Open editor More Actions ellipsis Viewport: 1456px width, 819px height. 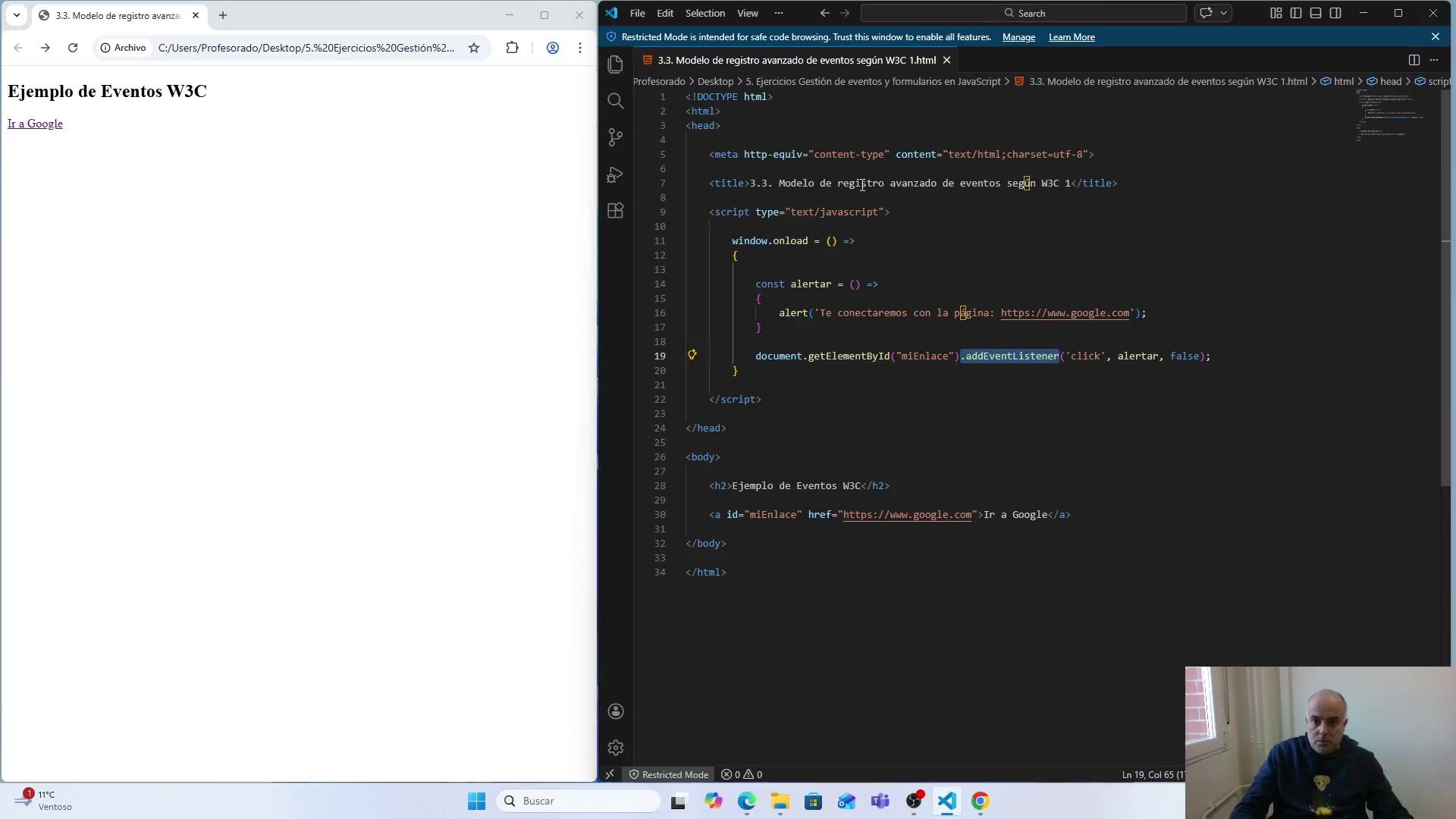tap(1434, 60)
